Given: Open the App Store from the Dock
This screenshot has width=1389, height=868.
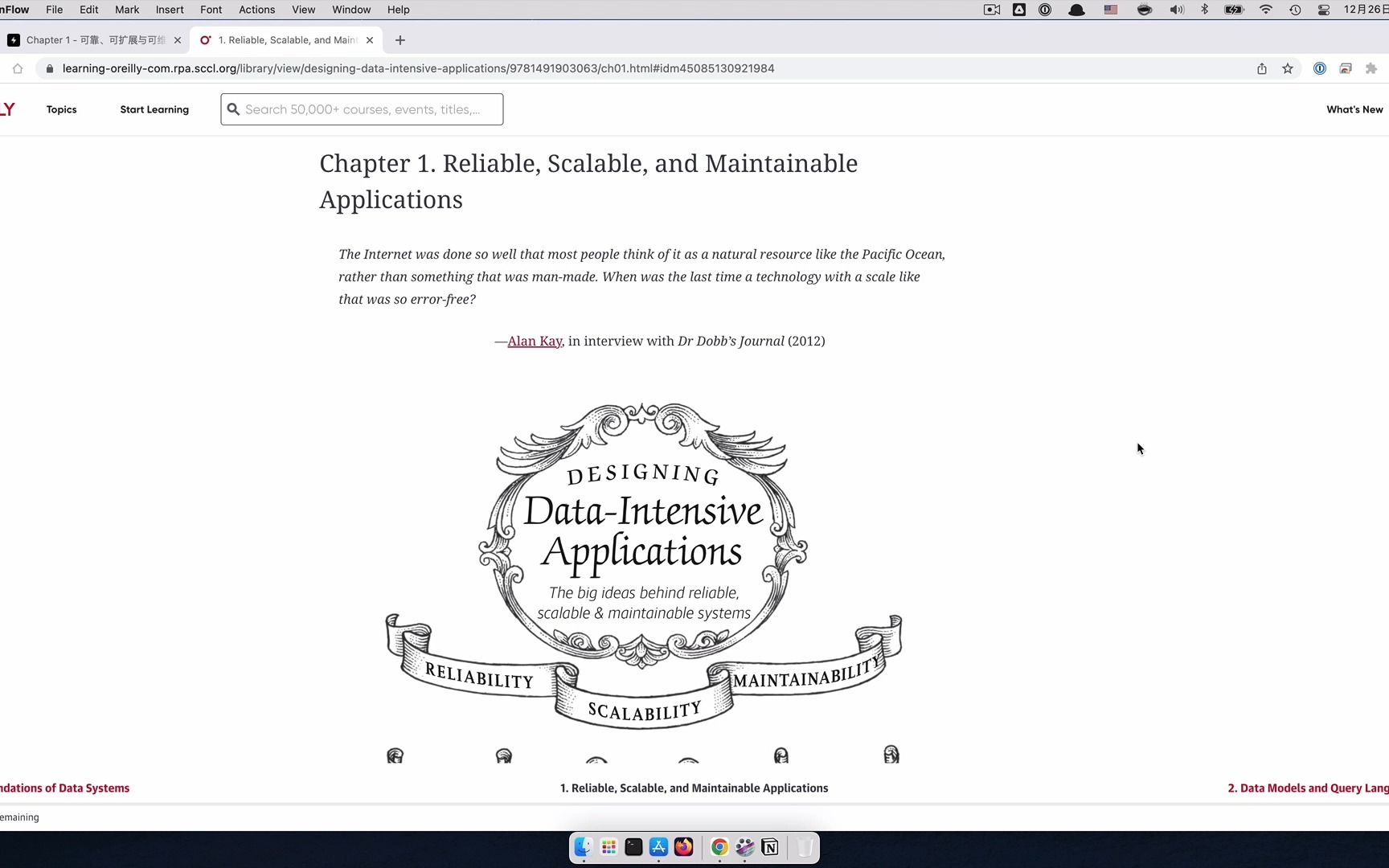Looking at the screenshot, I should (x=658, y=847).
